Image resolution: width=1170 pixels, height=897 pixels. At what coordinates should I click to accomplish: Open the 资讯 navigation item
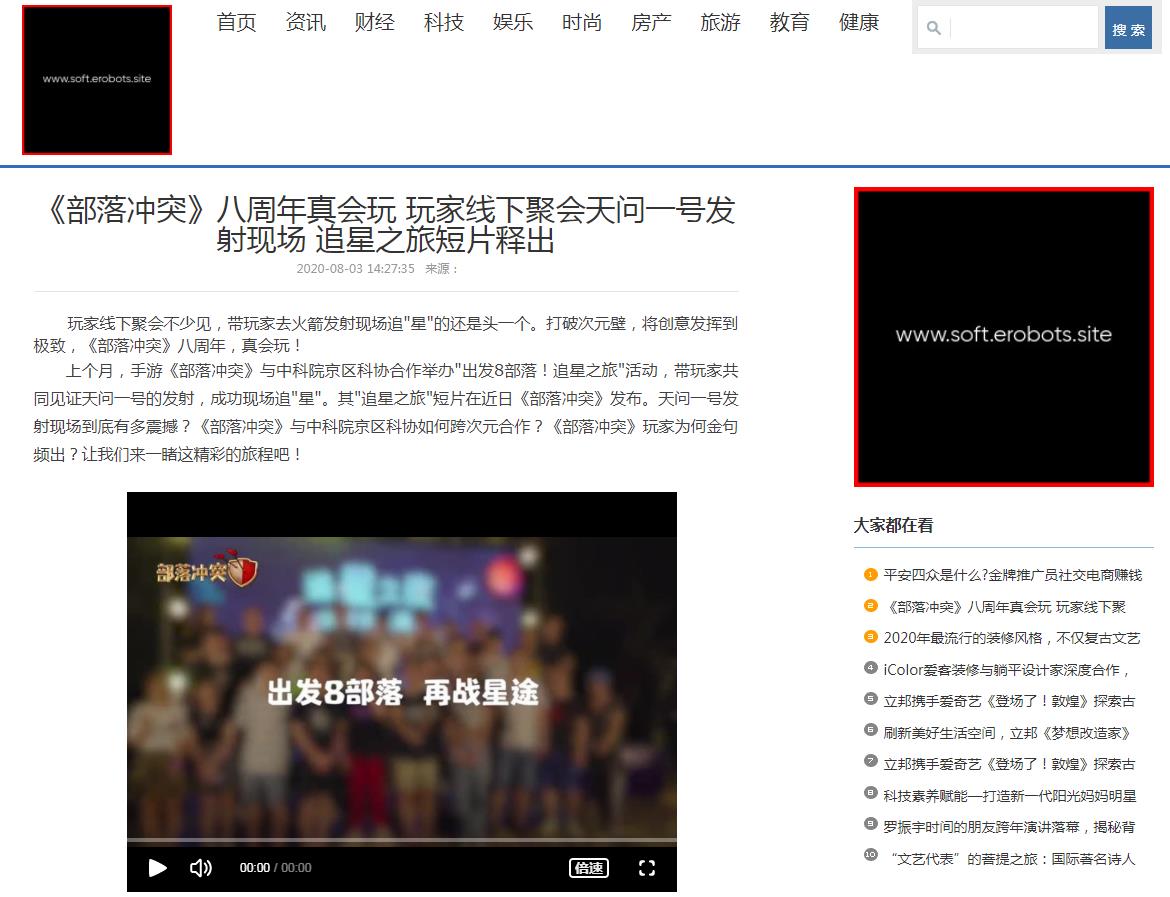pyautogui.click(x=306, y=22)
